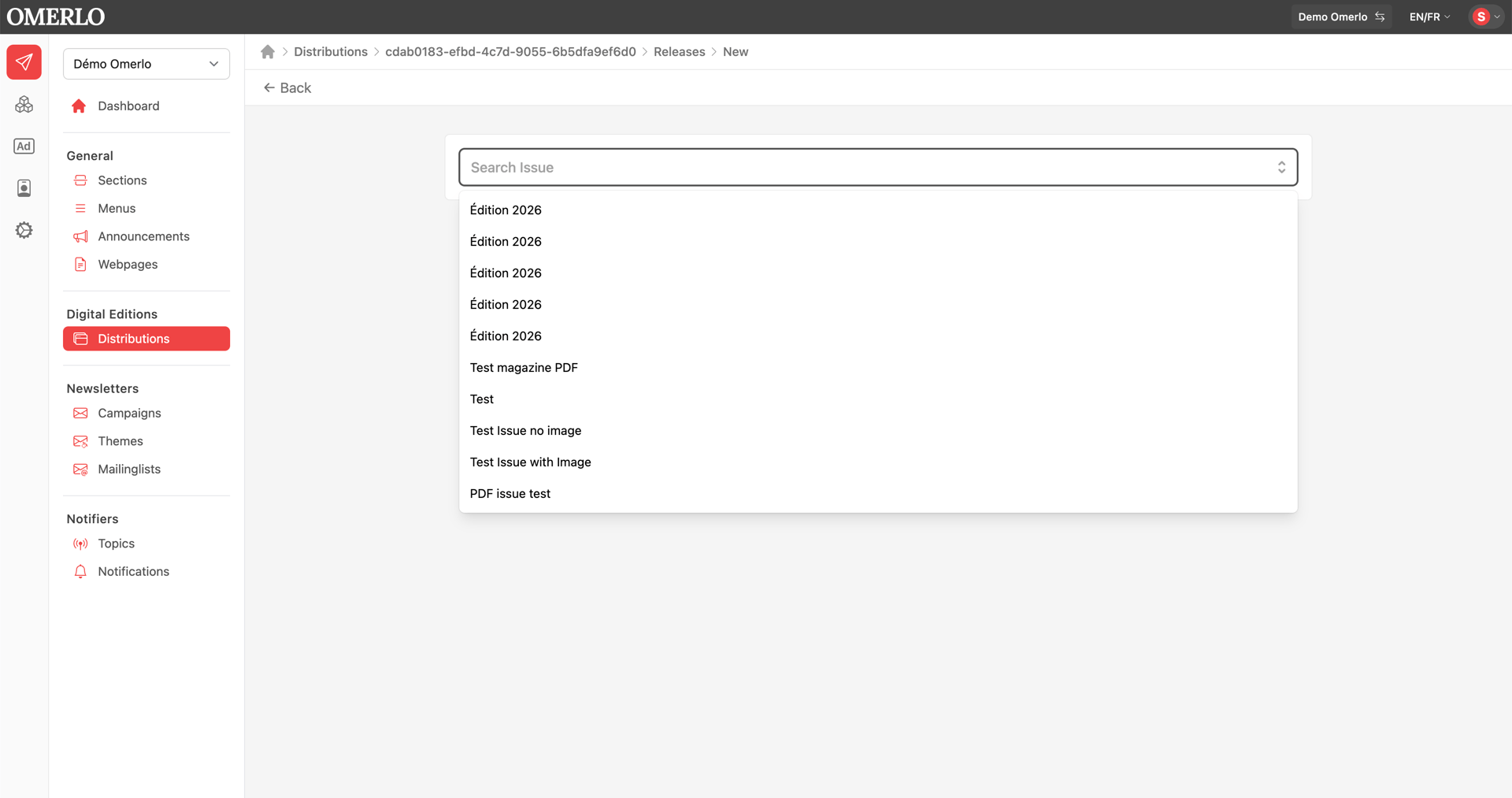Open Campaigns under Newsletters

129,414
